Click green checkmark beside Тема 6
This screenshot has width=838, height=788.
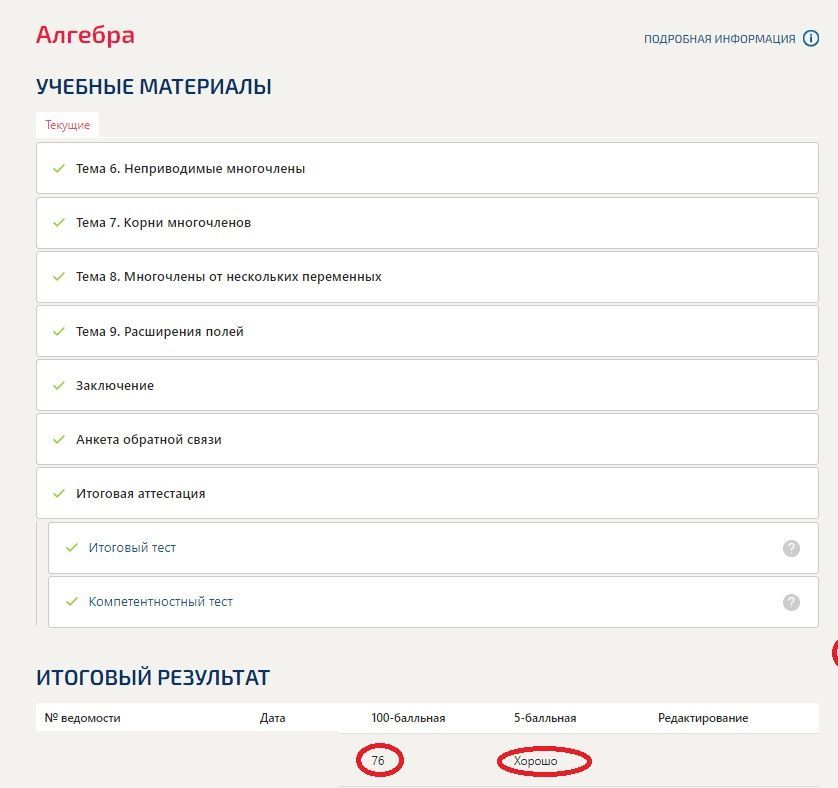click(x=59, y=168)
